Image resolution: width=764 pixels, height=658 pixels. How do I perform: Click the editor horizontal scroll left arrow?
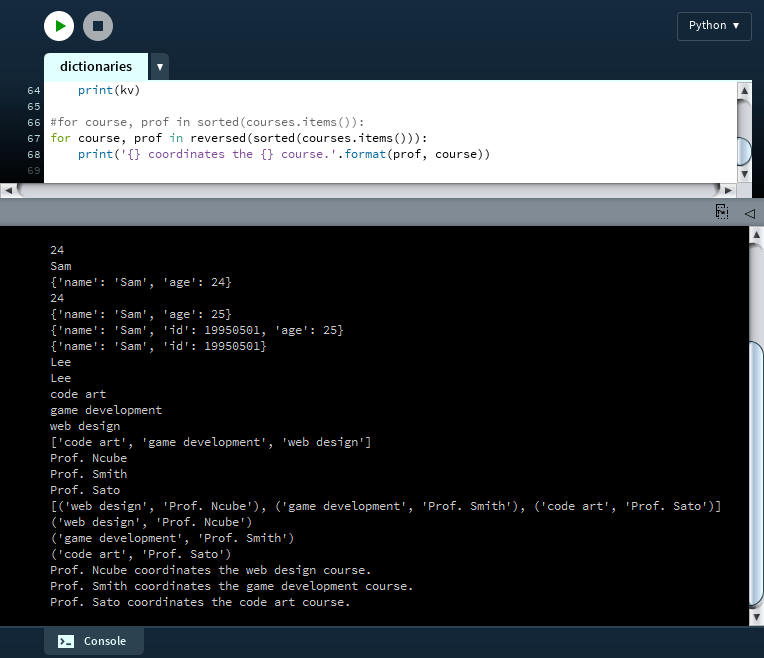click(x=8, y=191)
